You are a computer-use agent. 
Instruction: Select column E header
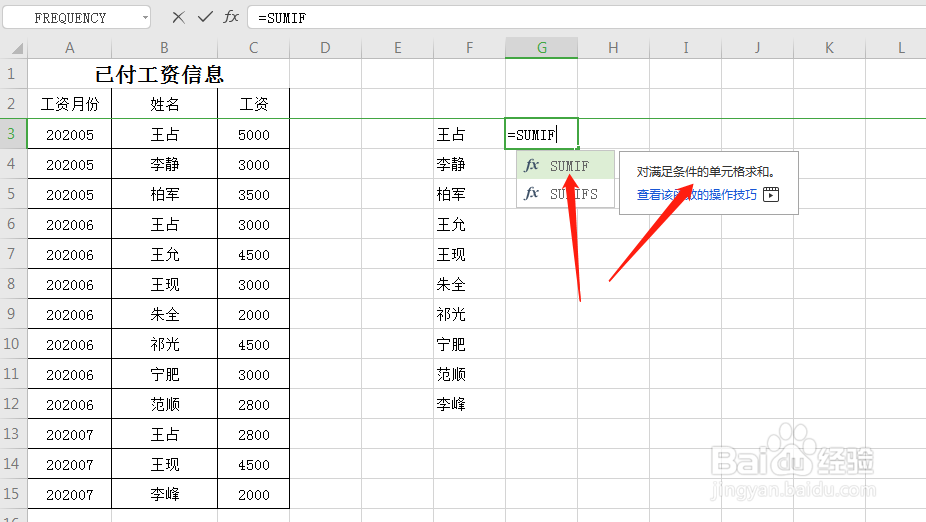tap(397, 48)
